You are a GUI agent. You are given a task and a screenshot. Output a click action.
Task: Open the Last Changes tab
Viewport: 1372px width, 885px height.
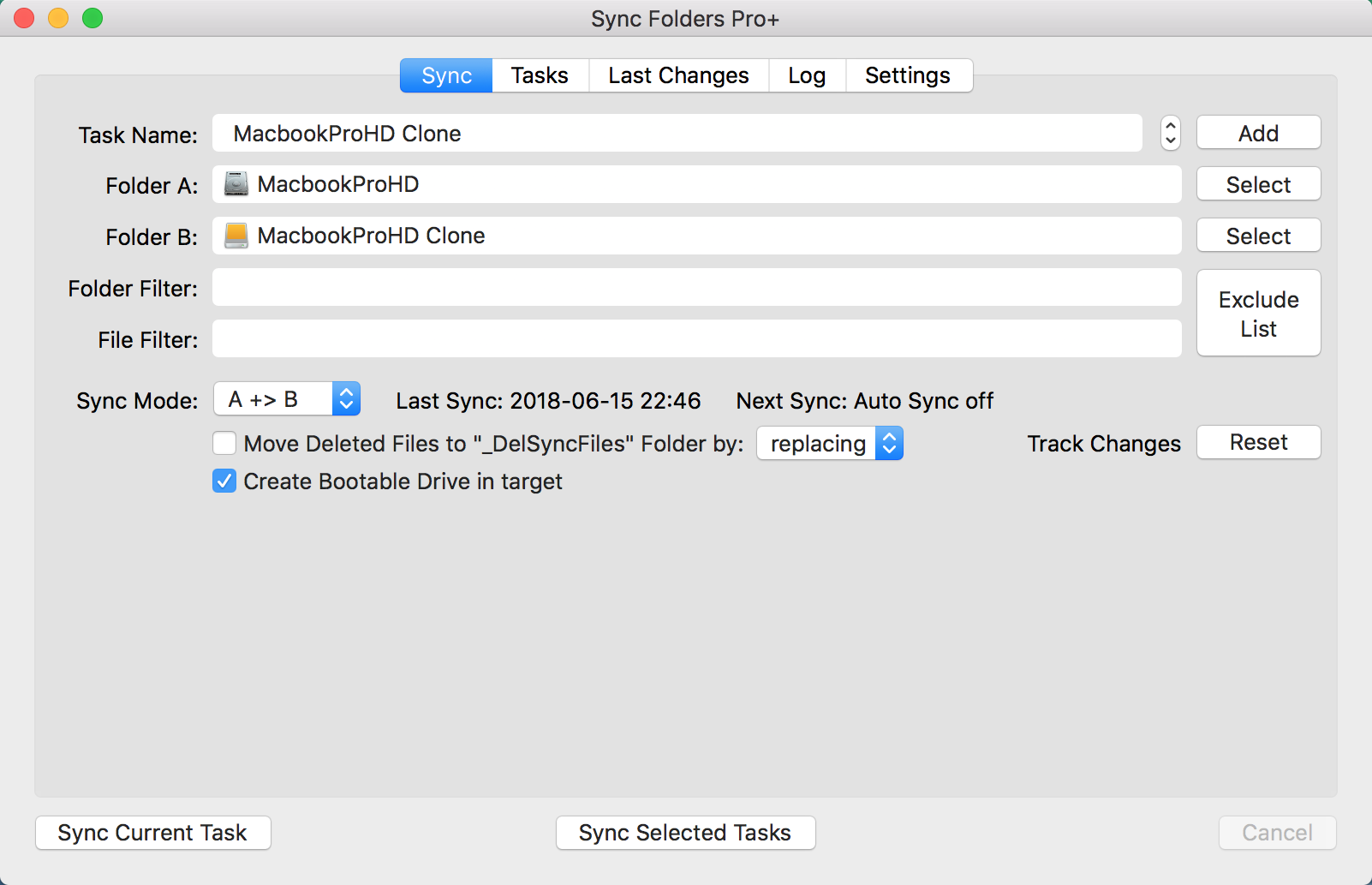pyautogui.click(x=677, y=75)
